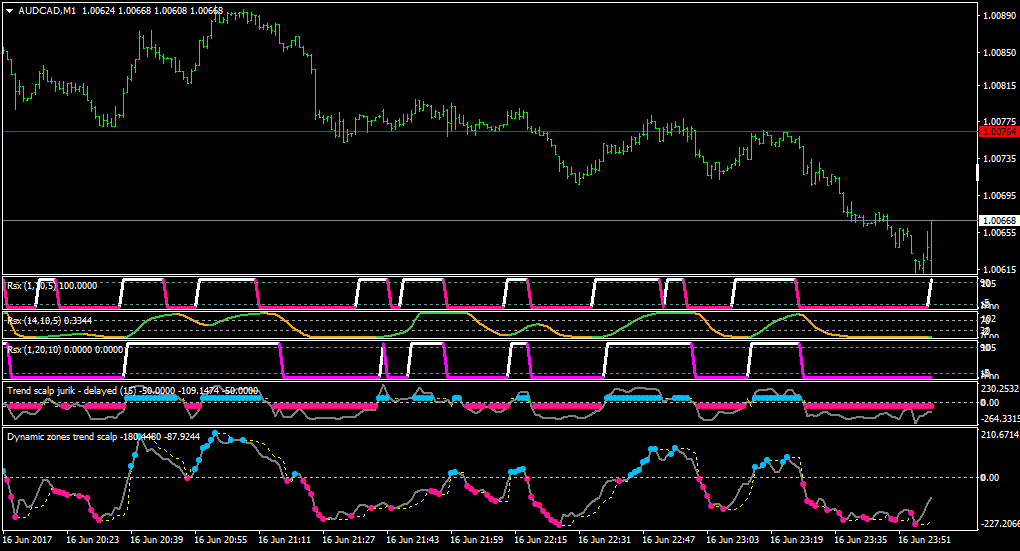Click the triangle arrow beside AUDCAD,M1 title
This screenshot has width=1020, height=551.
(10, 11)
